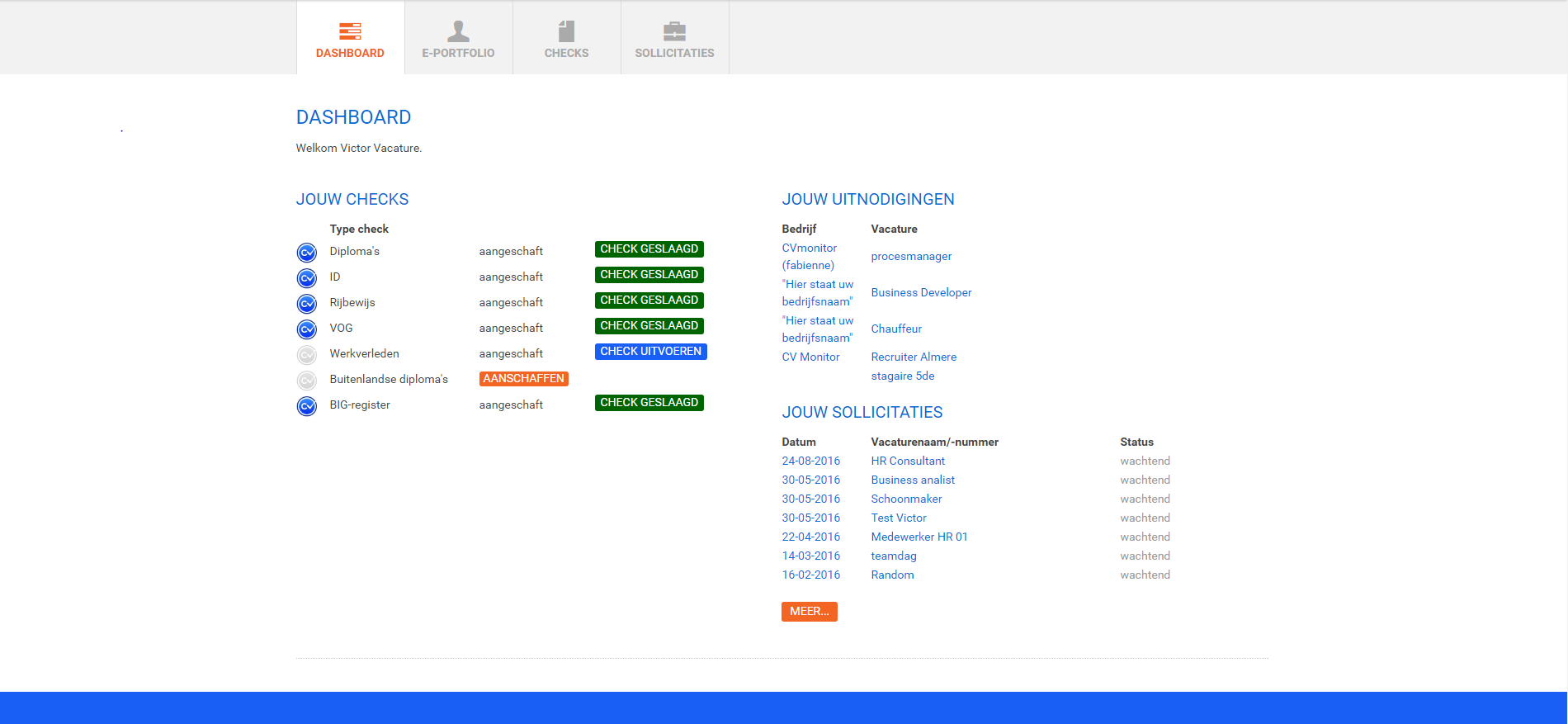Image resolution: width=1568 pixels, height=724 pixels.
Task: Click the CV icon next to VOG
Action: click(x=307, y=329)
